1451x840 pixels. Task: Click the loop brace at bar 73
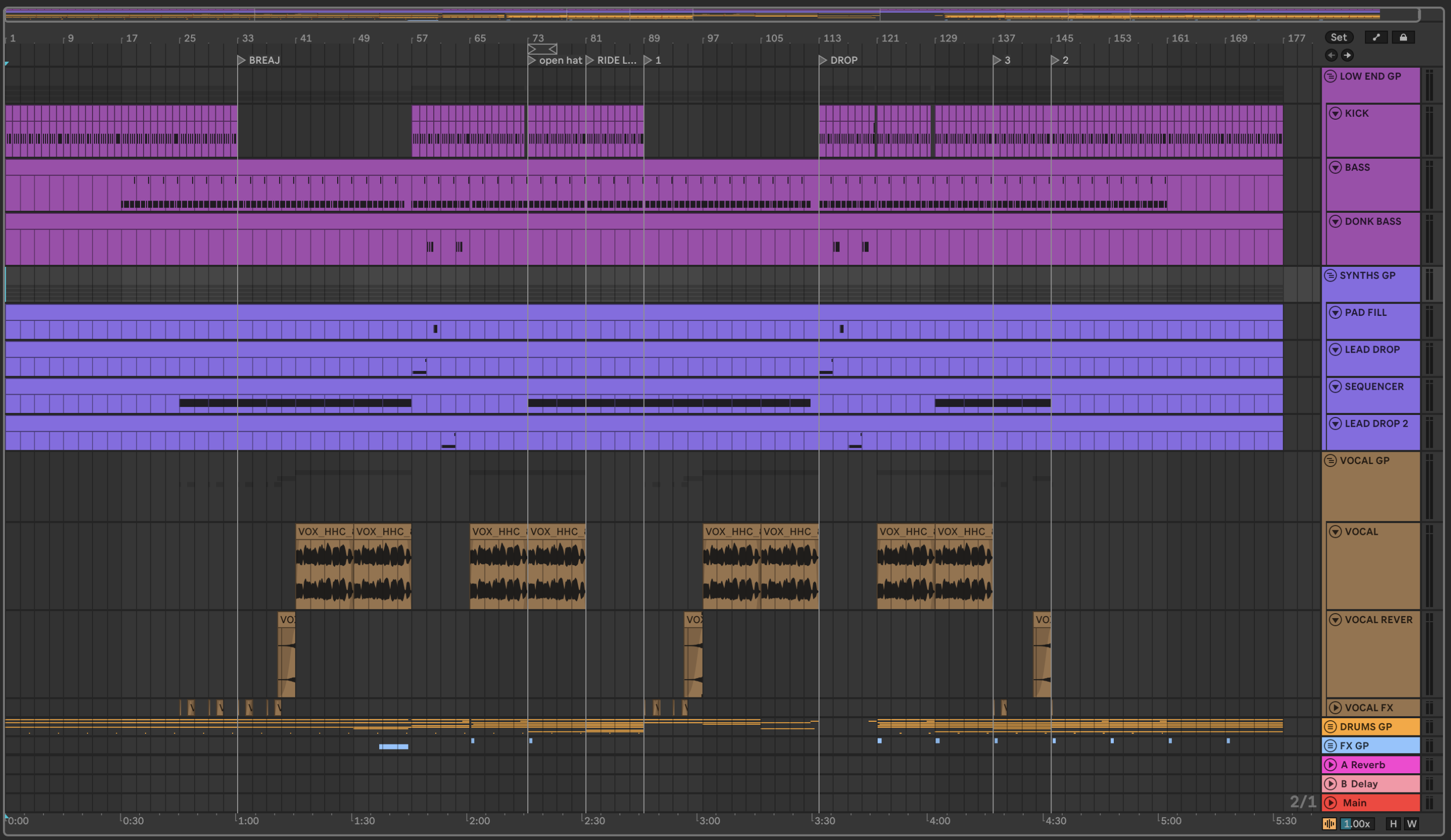tap(542, 50)
